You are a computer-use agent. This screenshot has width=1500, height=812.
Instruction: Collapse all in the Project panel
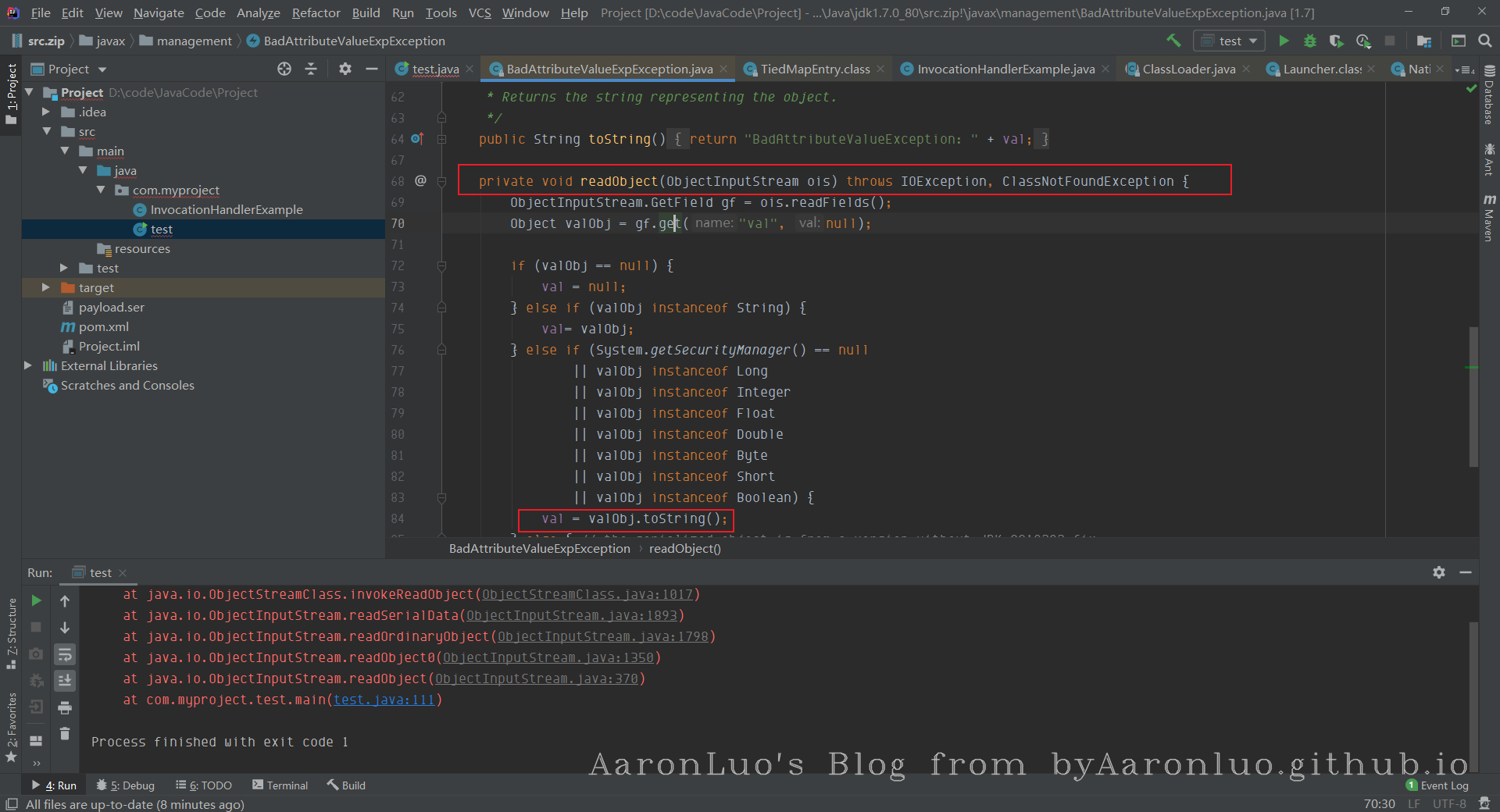[x=311, y=69]
